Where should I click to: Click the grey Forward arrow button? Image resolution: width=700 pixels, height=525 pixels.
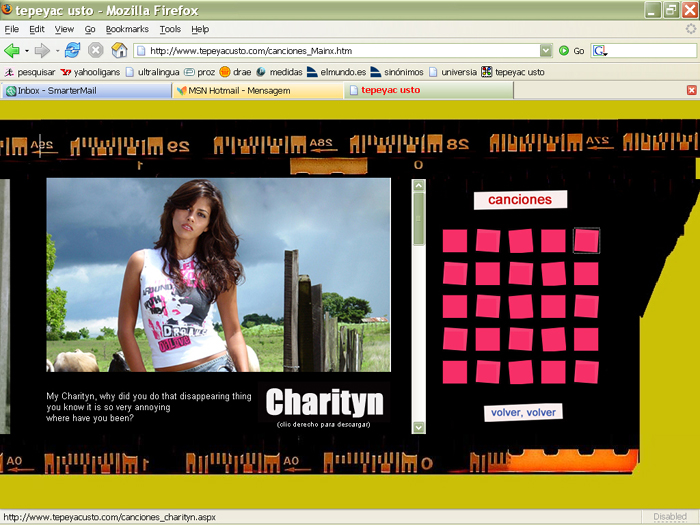42,51
